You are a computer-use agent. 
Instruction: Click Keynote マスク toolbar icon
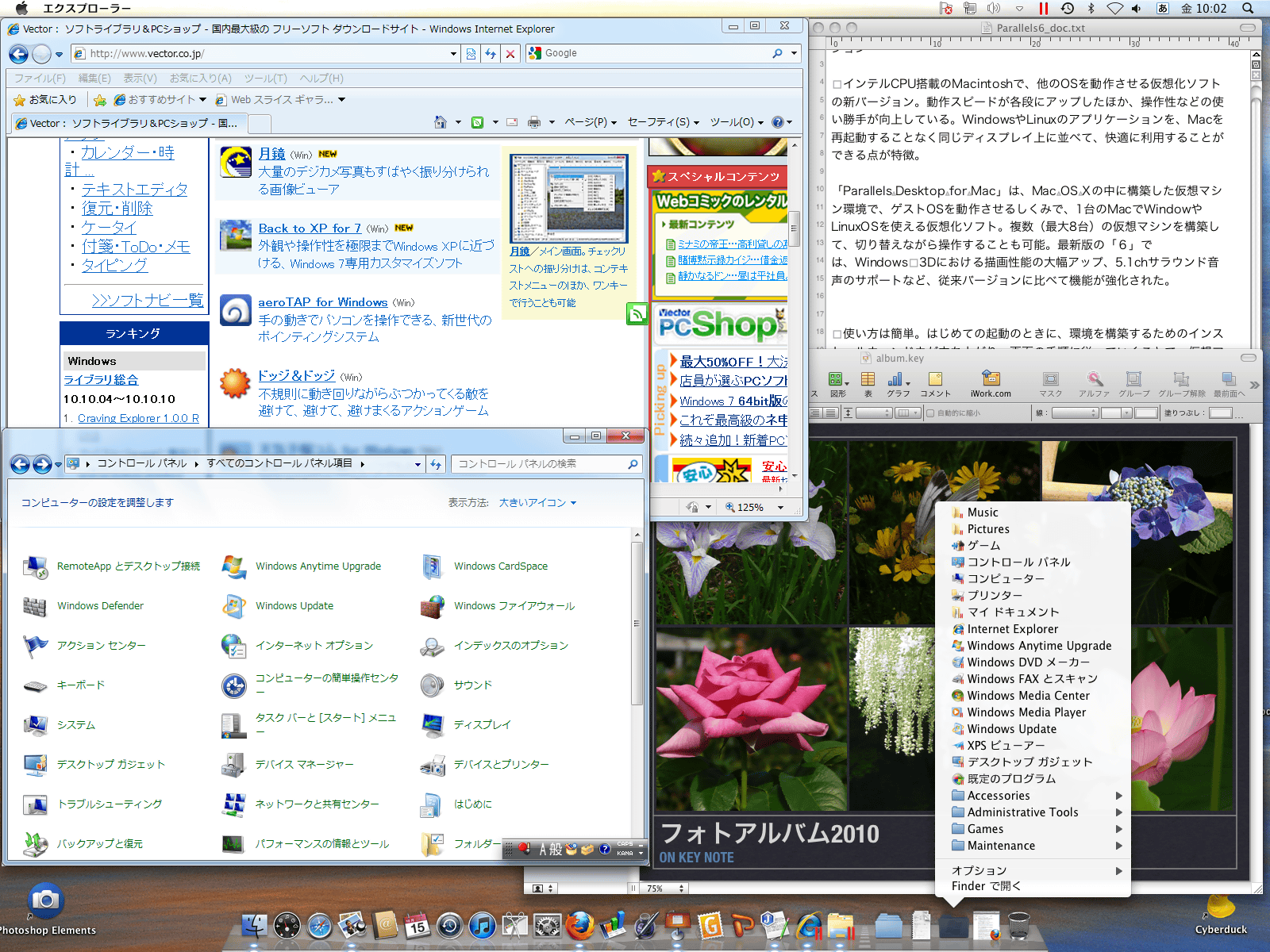pos(1050,385)
